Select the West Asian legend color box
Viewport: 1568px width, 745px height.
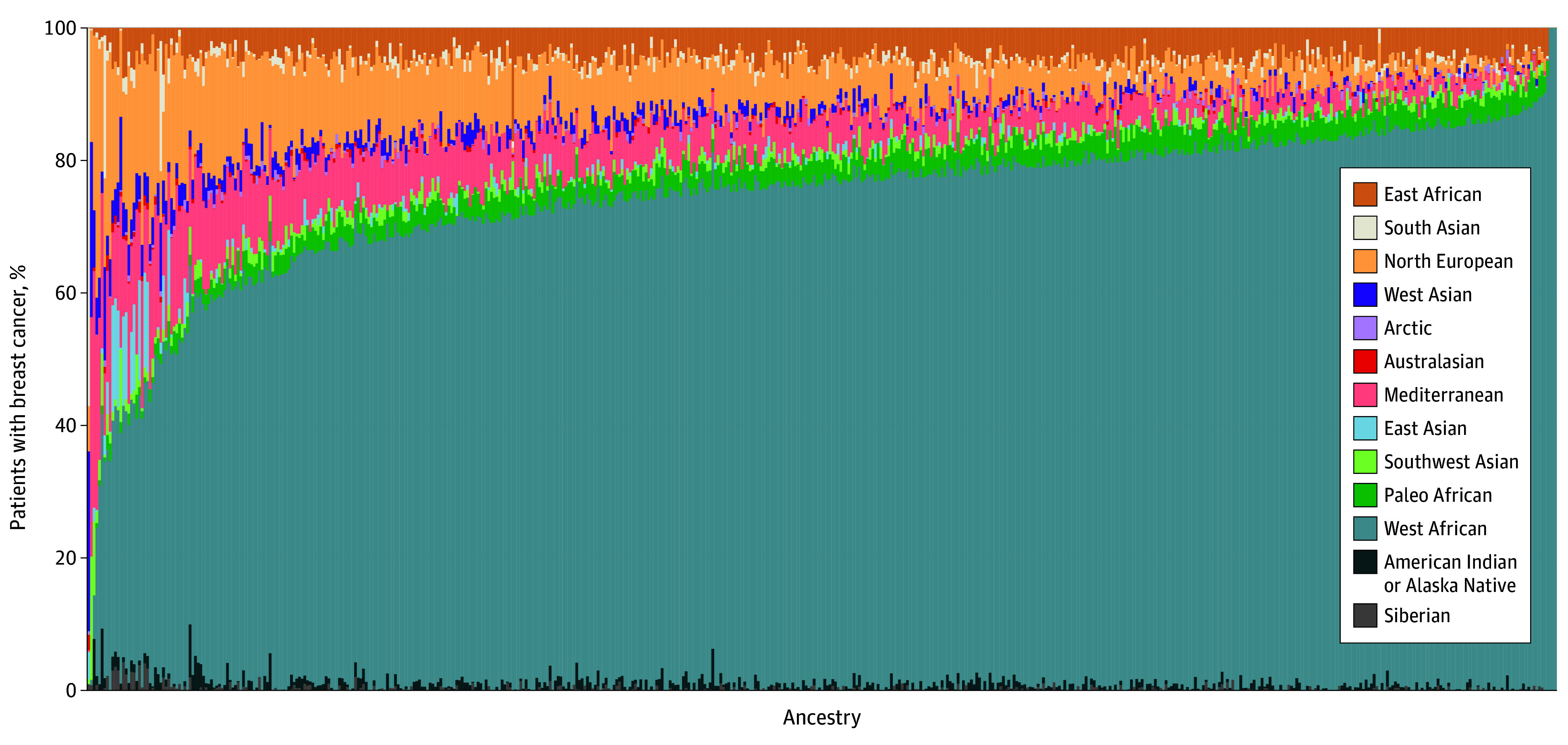click(x=1365, y=295)
